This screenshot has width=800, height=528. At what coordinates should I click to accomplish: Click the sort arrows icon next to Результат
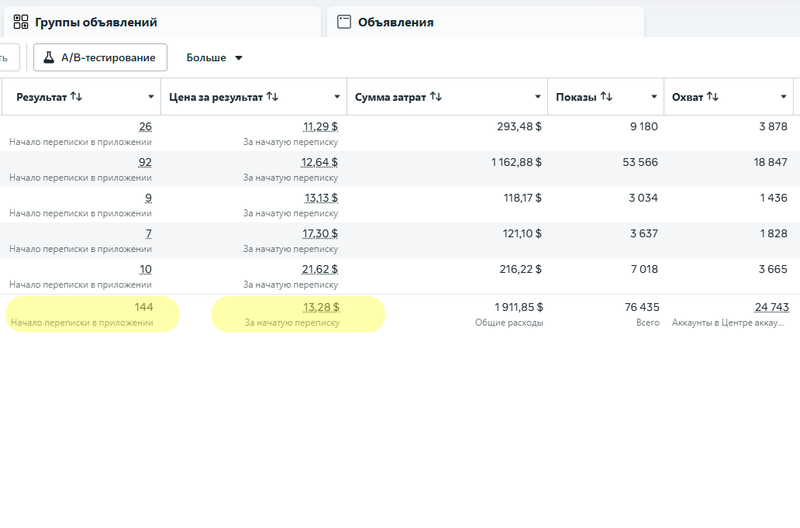[76, 97]
